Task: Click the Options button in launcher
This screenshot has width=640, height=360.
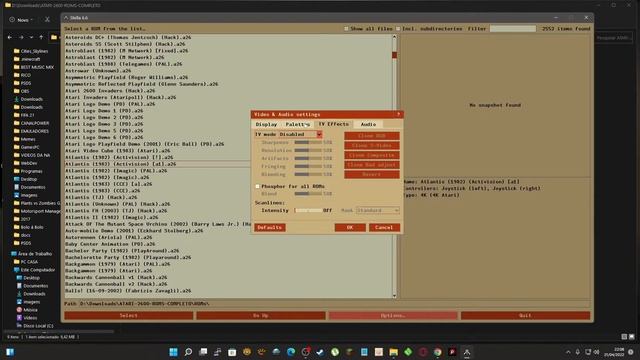Action: (393, 316)
